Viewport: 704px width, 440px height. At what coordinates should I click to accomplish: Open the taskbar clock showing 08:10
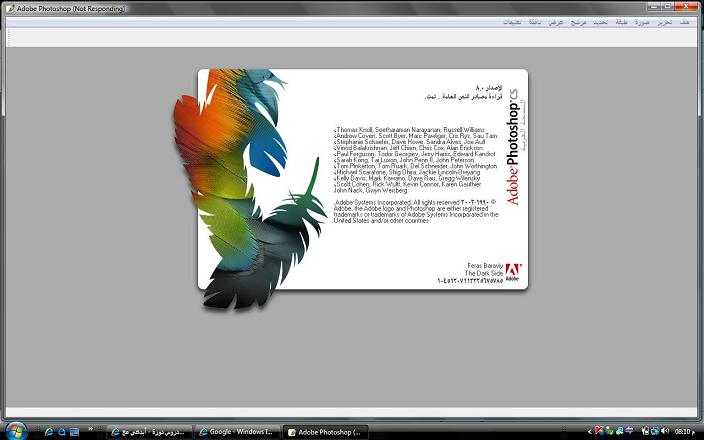685,431
